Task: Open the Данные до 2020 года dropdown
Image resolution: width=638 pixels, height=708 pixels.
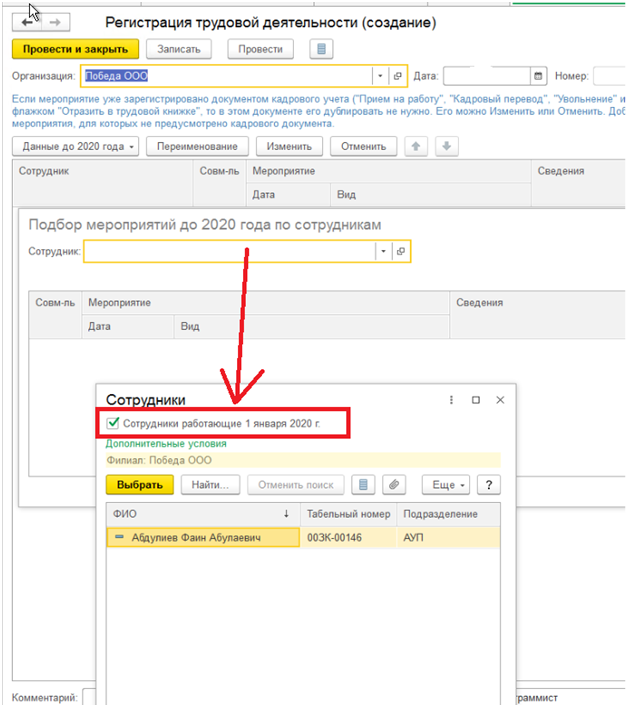Action: pos(75,146)
